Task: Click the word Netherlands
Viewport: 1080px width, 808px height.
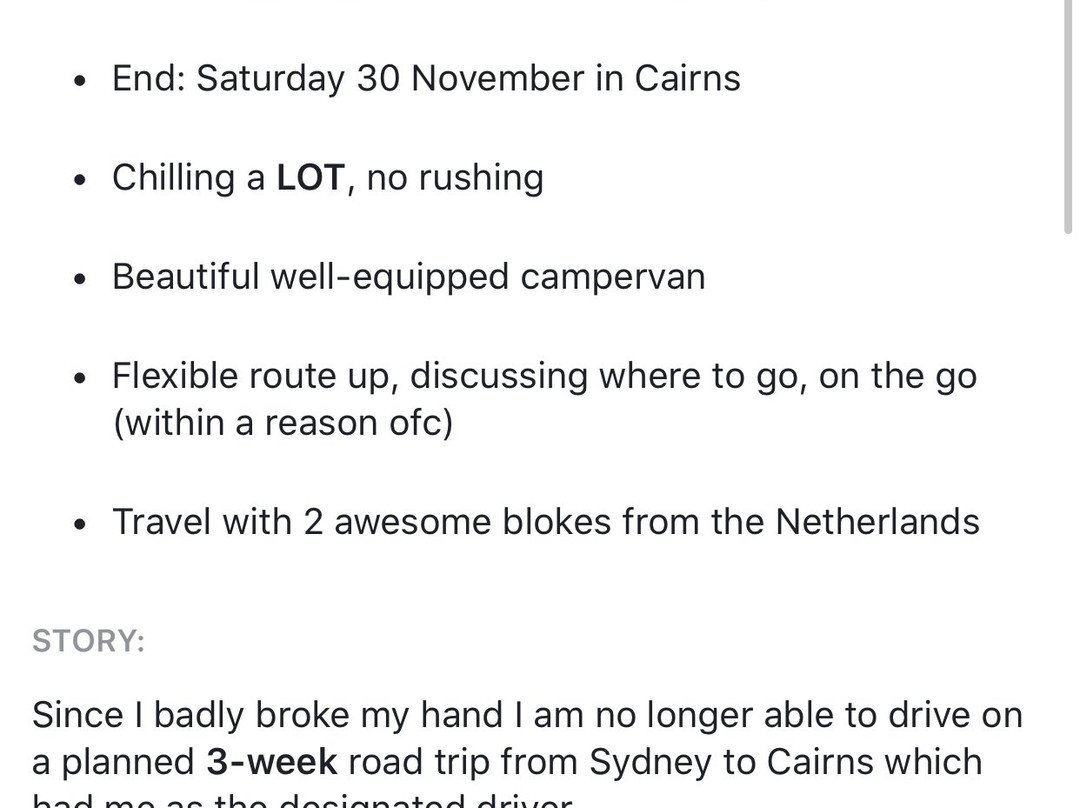Action: click(878, 521)
